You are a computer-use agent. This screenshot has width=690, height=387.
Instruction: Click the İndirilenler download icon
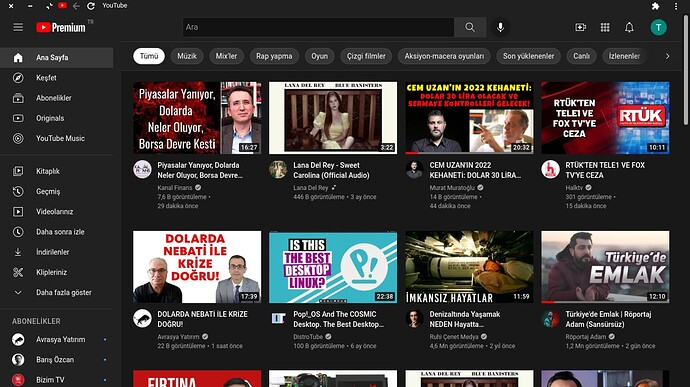click(18, 252)
